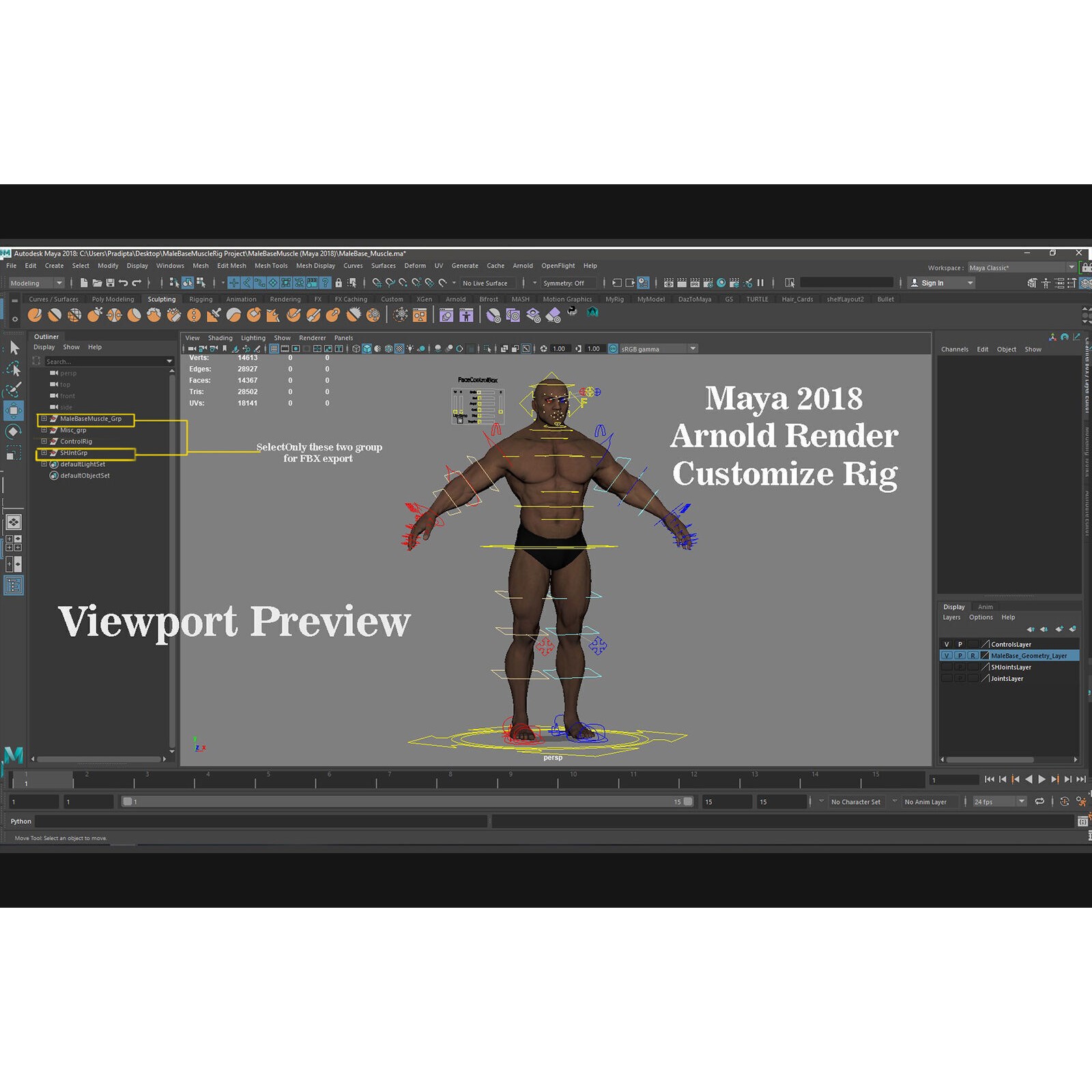Select defaultLightSet in Outliner
1092x1092 pixels.
tap(82, 464)
